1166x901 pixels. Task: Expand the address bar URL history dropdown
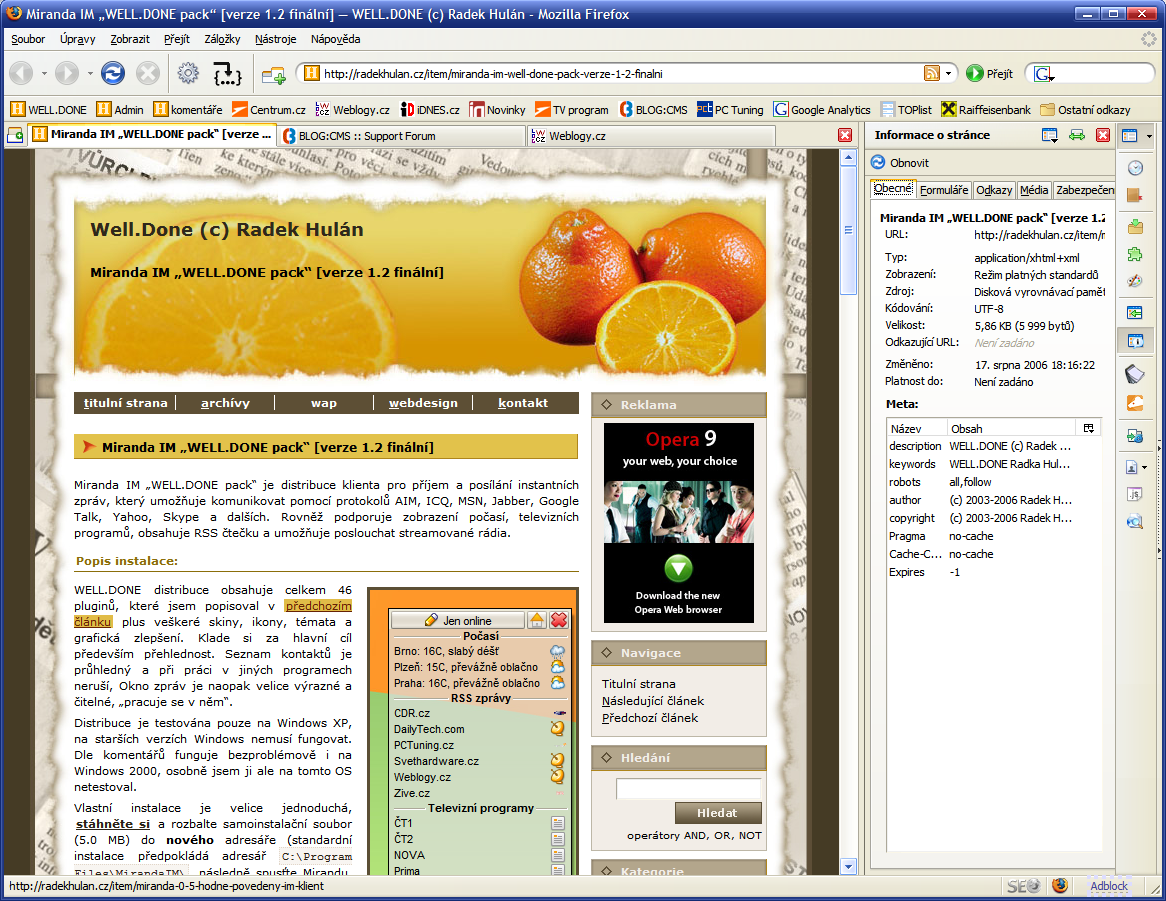click(x=949, y=73)
